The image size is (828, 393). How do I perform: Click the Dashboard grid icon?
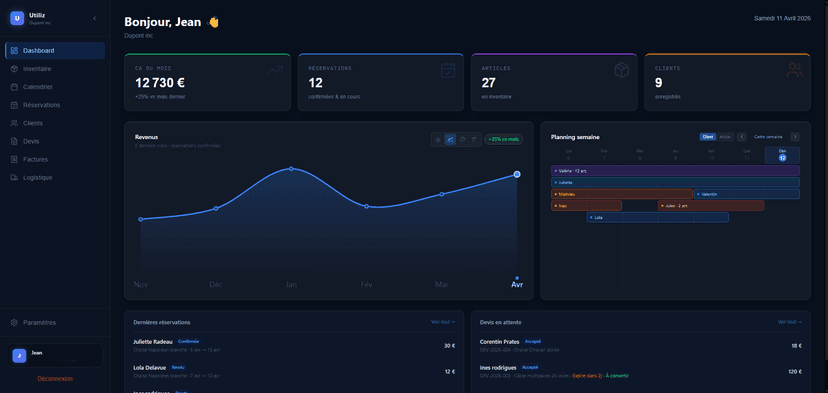14,51
